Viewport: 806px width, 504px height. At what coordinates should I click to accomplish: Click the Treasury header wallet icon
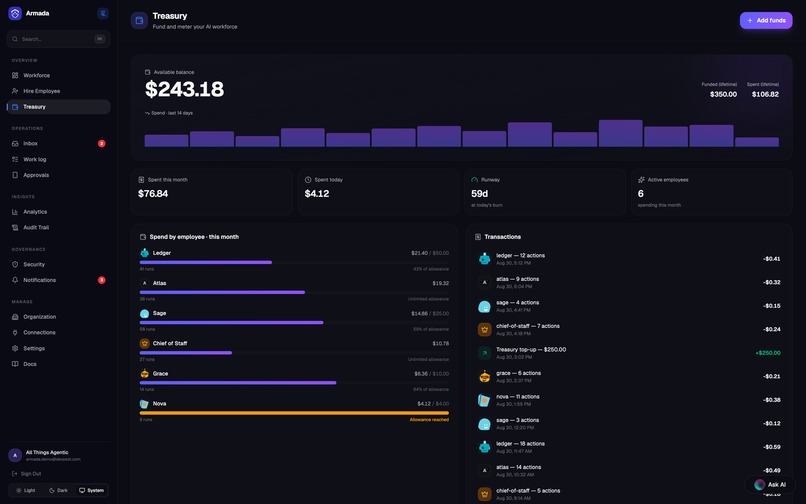139,21
